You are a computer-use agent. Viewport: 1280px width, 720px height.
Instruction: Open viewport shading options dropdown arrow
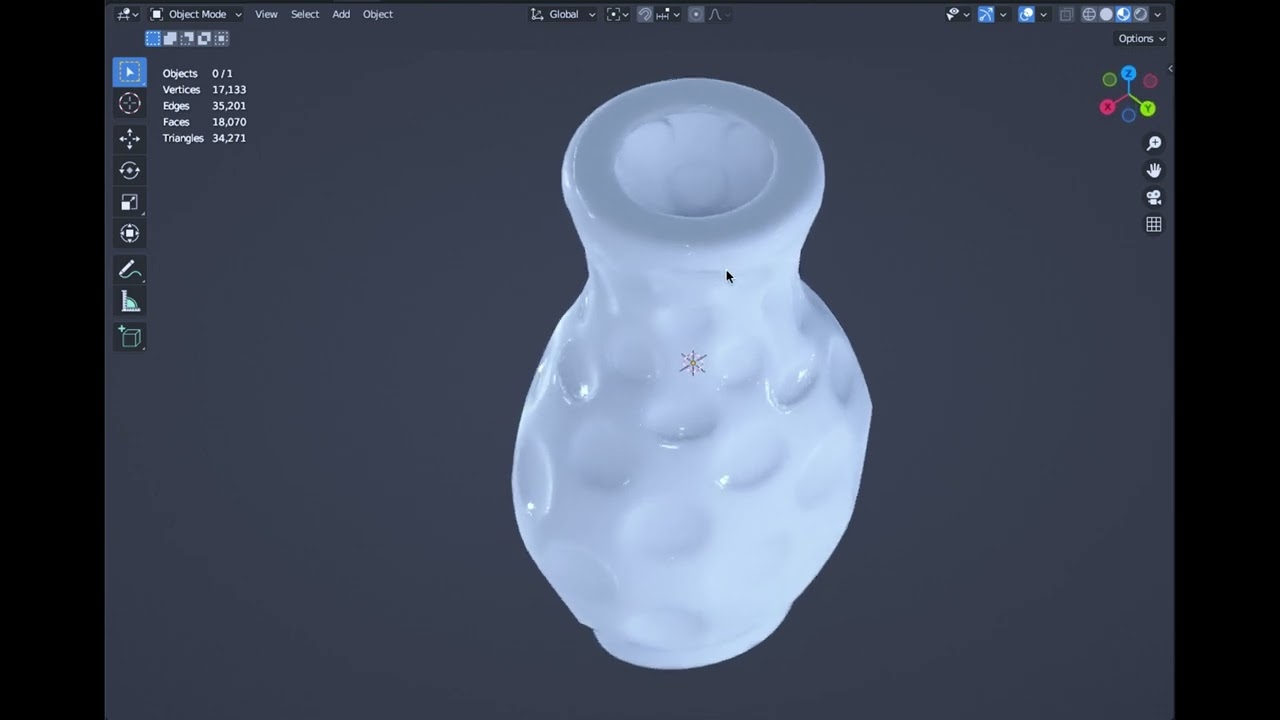tap(1157, 14)
